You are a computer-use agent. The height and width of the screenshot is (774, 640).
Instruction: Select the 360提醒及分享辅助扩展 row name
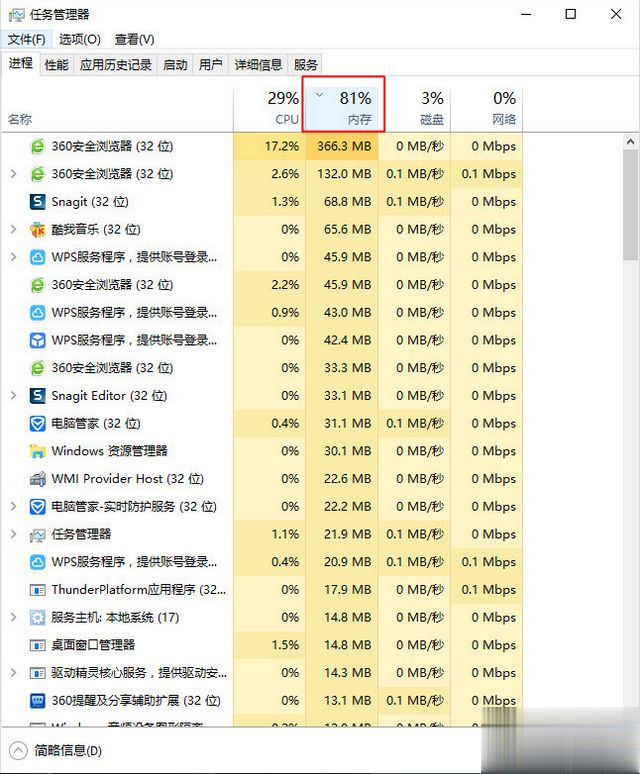pos(136,700)
